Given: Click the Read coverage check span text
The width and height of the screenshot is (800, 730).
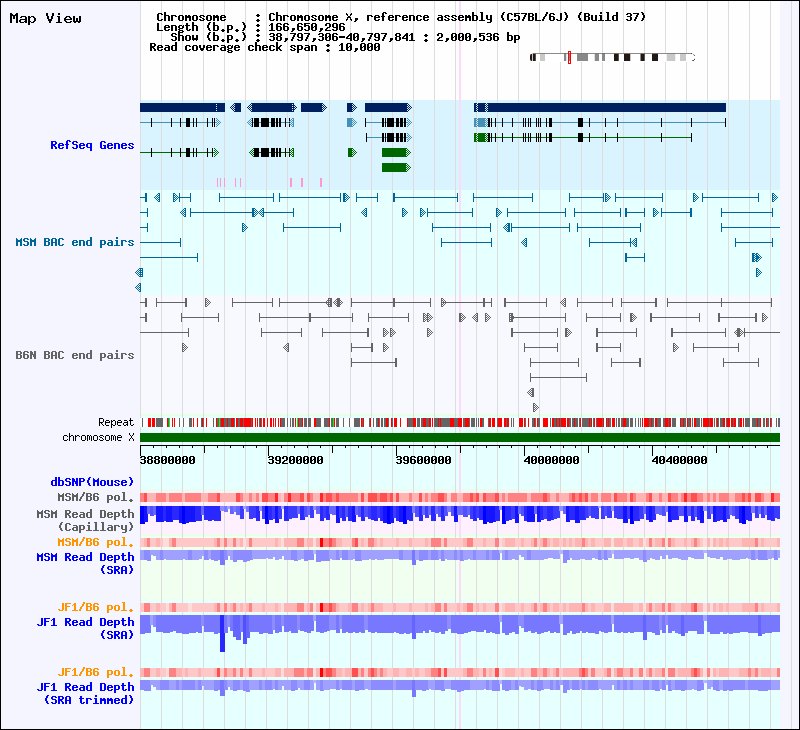Looking at the screenshot, I should [265, 47].
